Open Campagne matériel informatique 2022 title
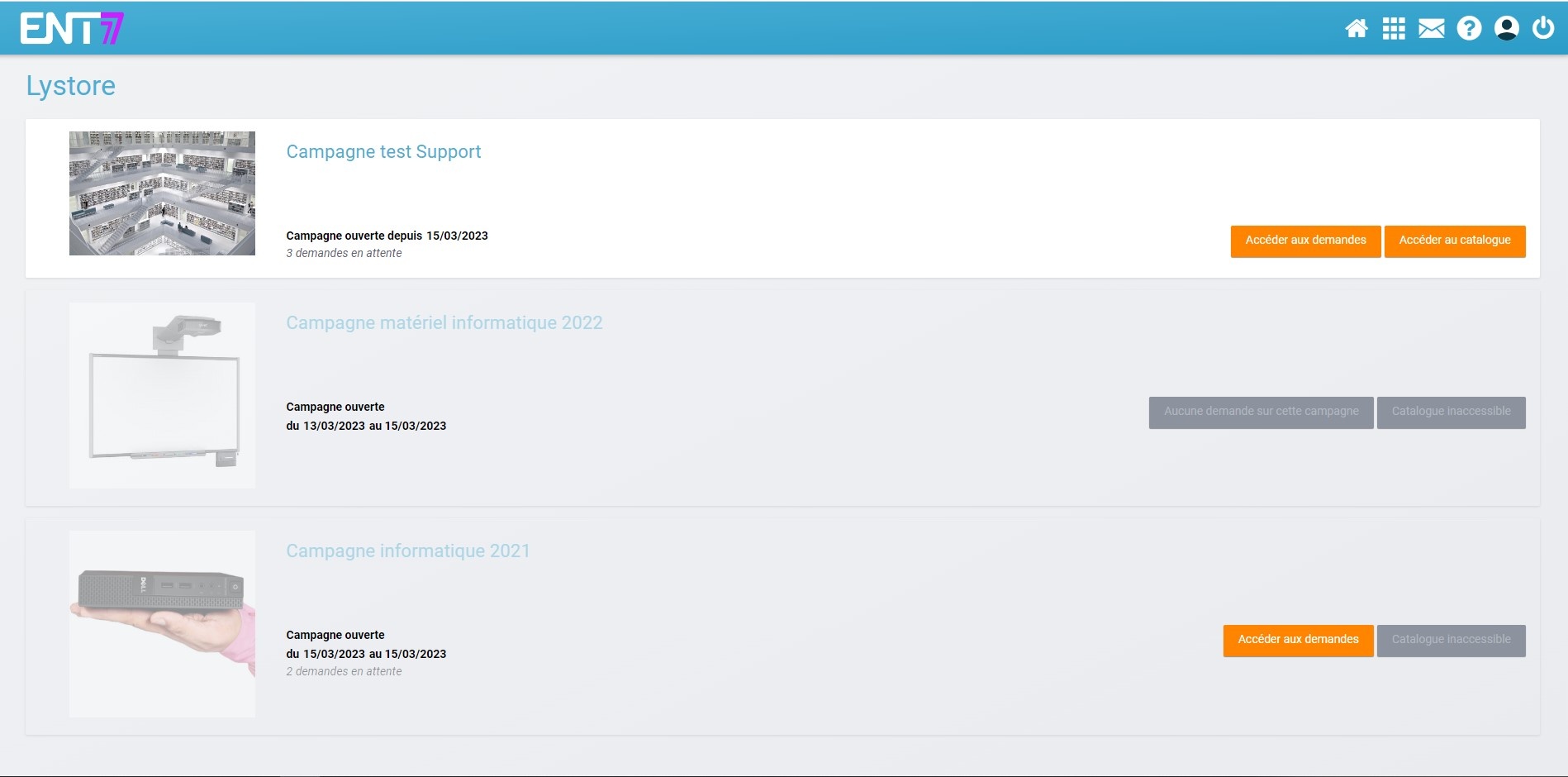 point(444,323)
